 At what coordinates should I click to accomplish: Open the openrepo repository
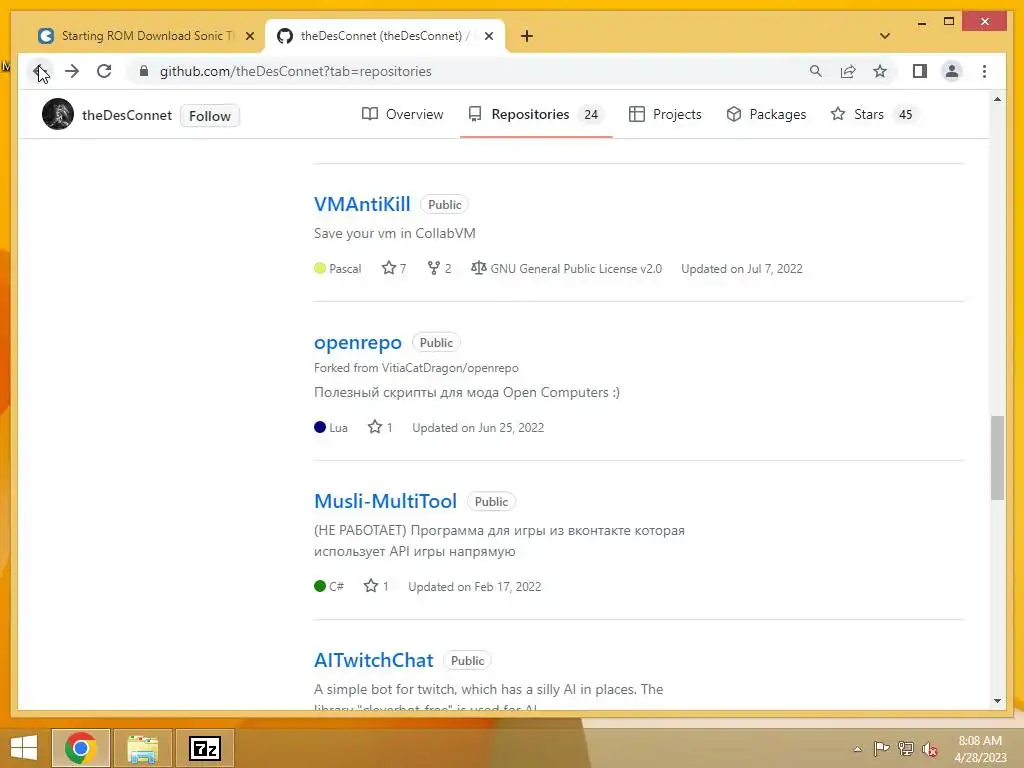358,342
